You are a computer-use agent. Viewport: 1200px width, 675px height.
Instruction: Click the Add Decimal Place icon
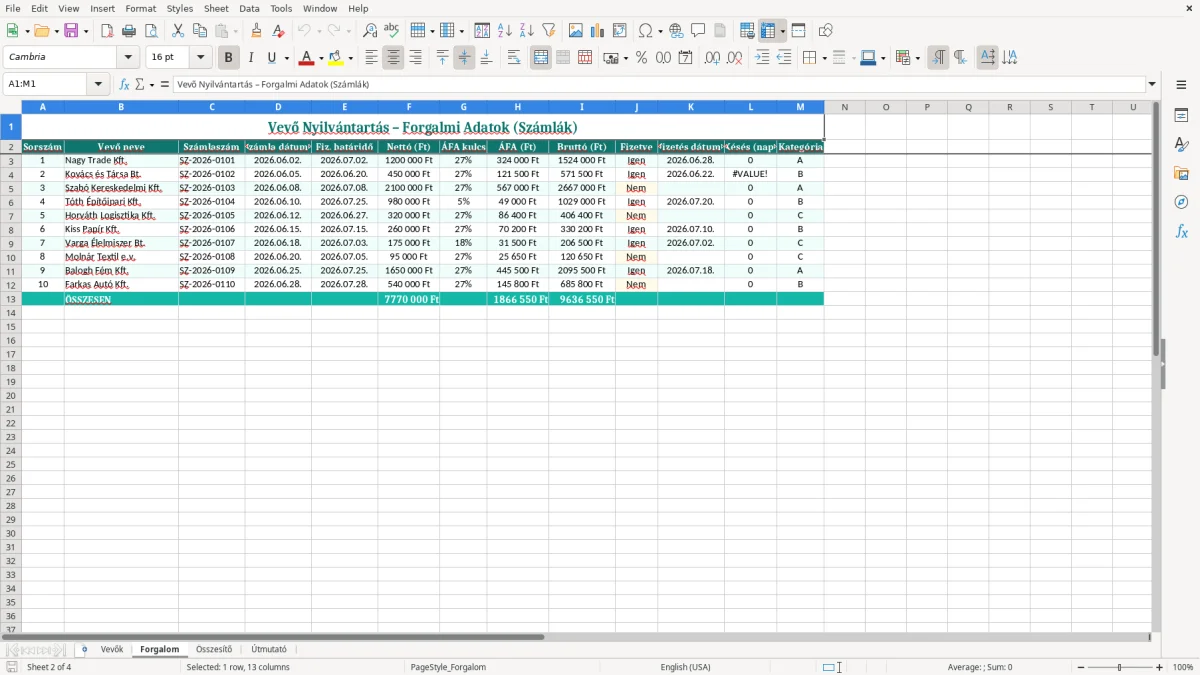click(x=713, y=58)
